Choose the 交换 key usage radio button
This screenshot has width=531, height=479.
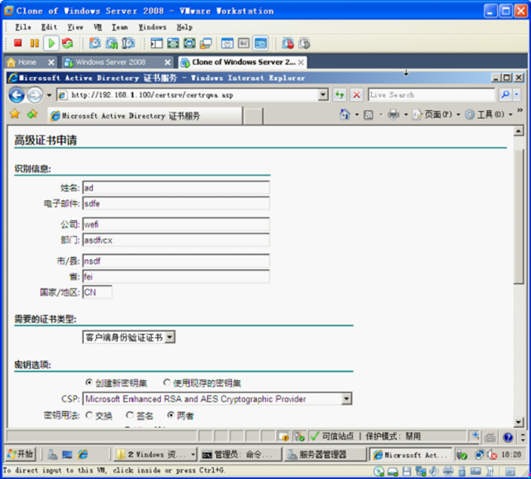89,415
